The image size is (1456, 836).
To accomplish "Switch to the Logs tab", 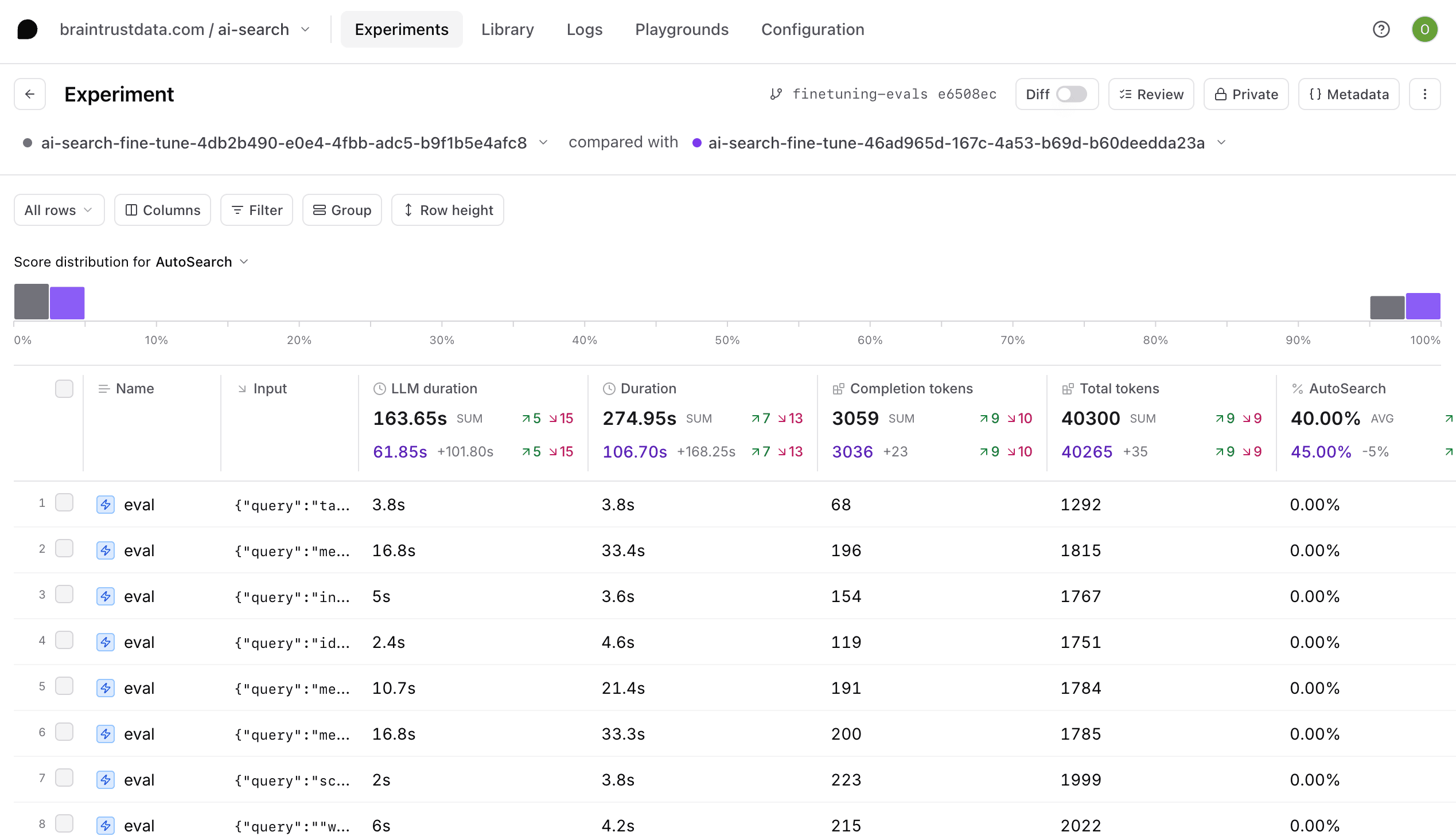I will click(x=584, y=29).
